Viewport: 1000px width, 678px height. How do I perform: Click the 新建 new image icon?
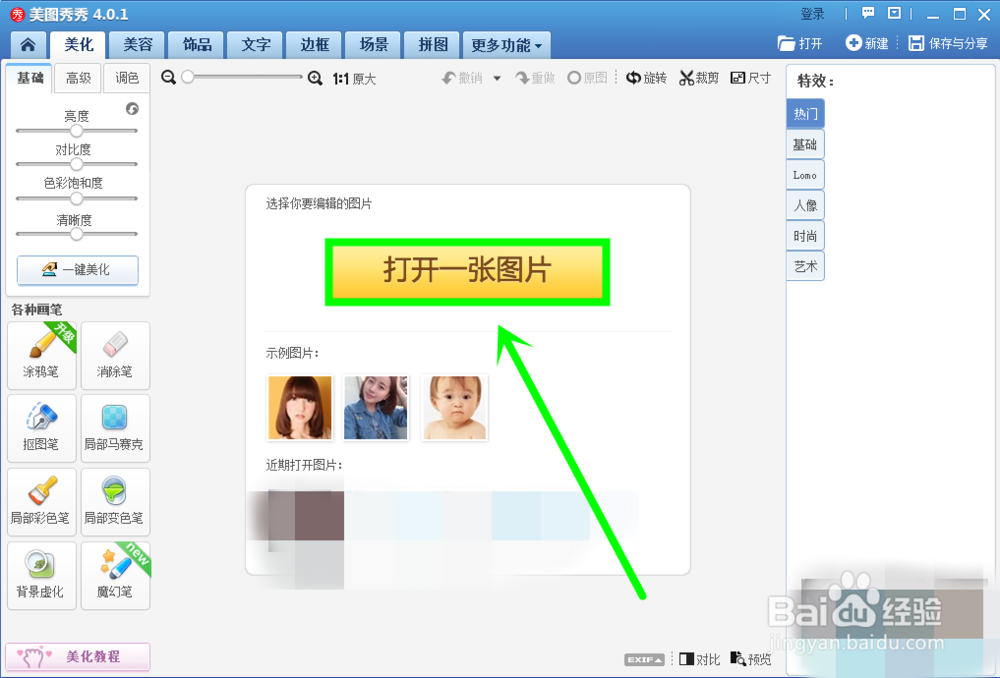(x=853, y=43)
